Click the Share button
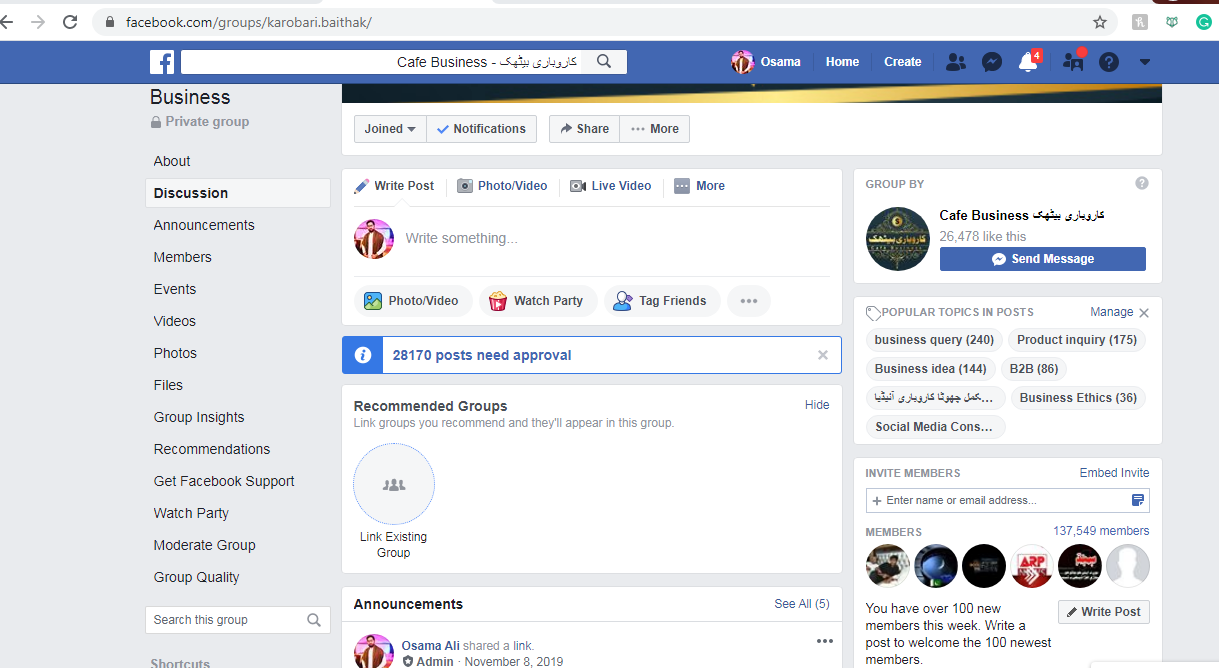The width and height of the screenshot is (1219, 668). point(584,129)
